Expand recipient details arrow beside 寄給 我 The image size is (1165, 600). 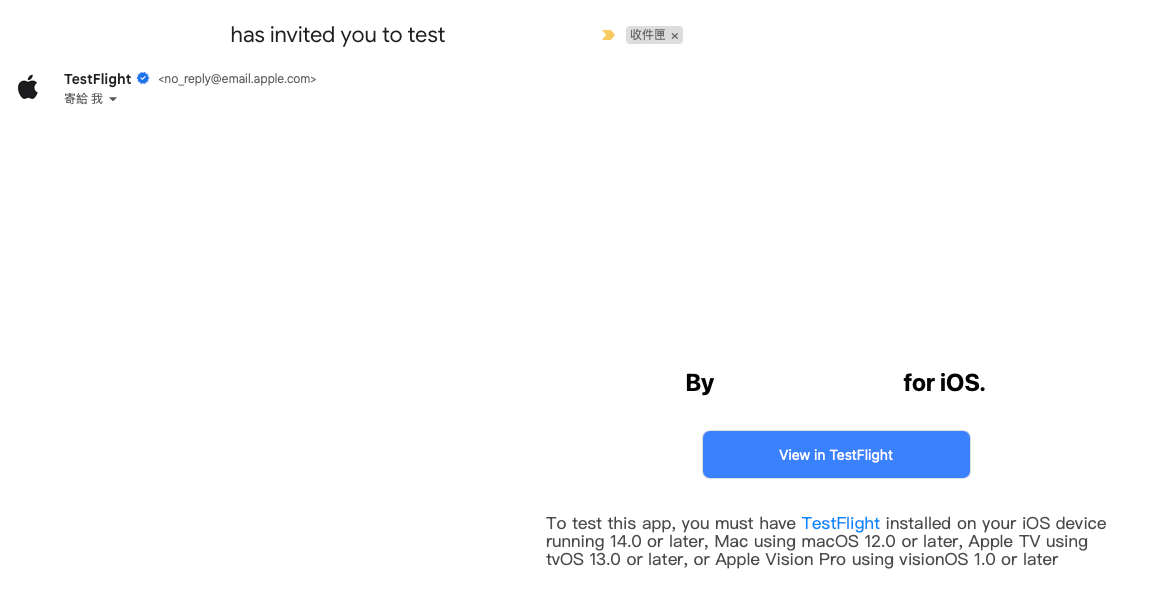point(113,100)
